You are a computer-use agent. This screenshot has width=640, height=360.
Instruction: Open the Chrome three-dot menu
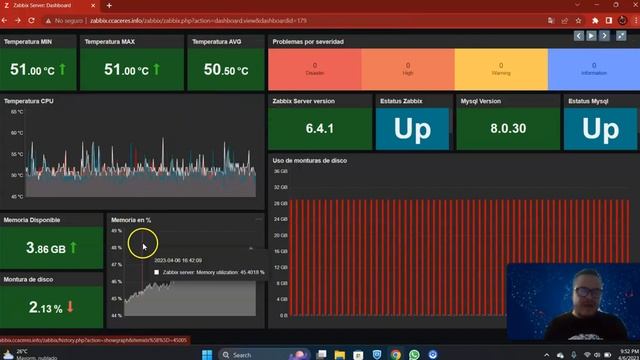[636, 20]
